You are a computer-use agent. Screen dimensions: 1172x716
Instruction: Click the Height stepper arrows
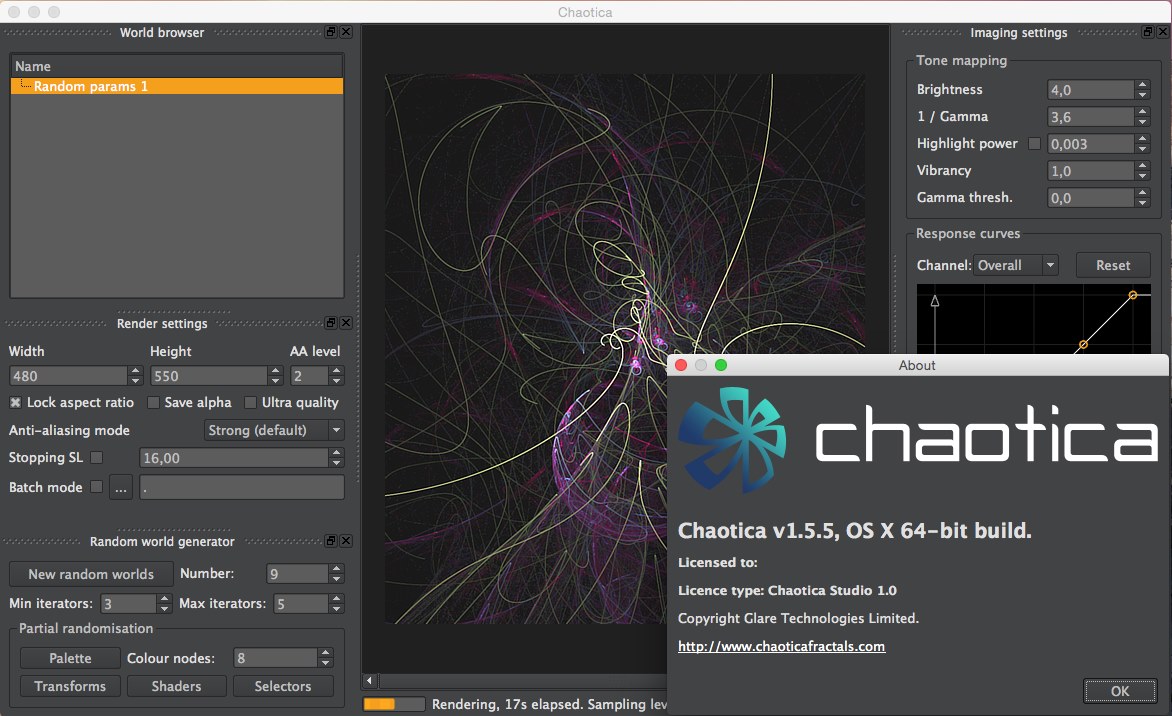[x=276, y=376]
